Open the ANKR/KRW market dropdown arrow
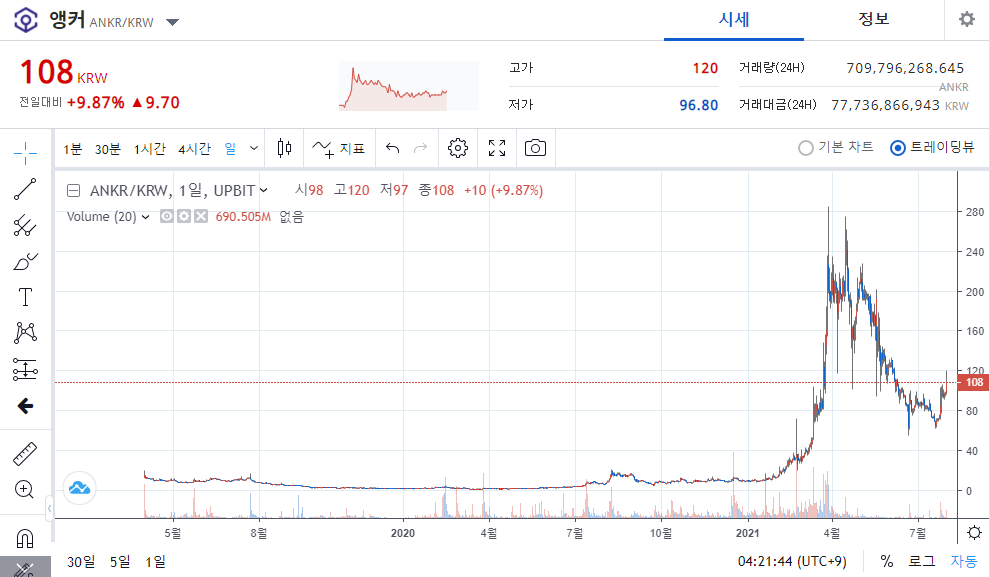990x577 pixels. (172, 23)
